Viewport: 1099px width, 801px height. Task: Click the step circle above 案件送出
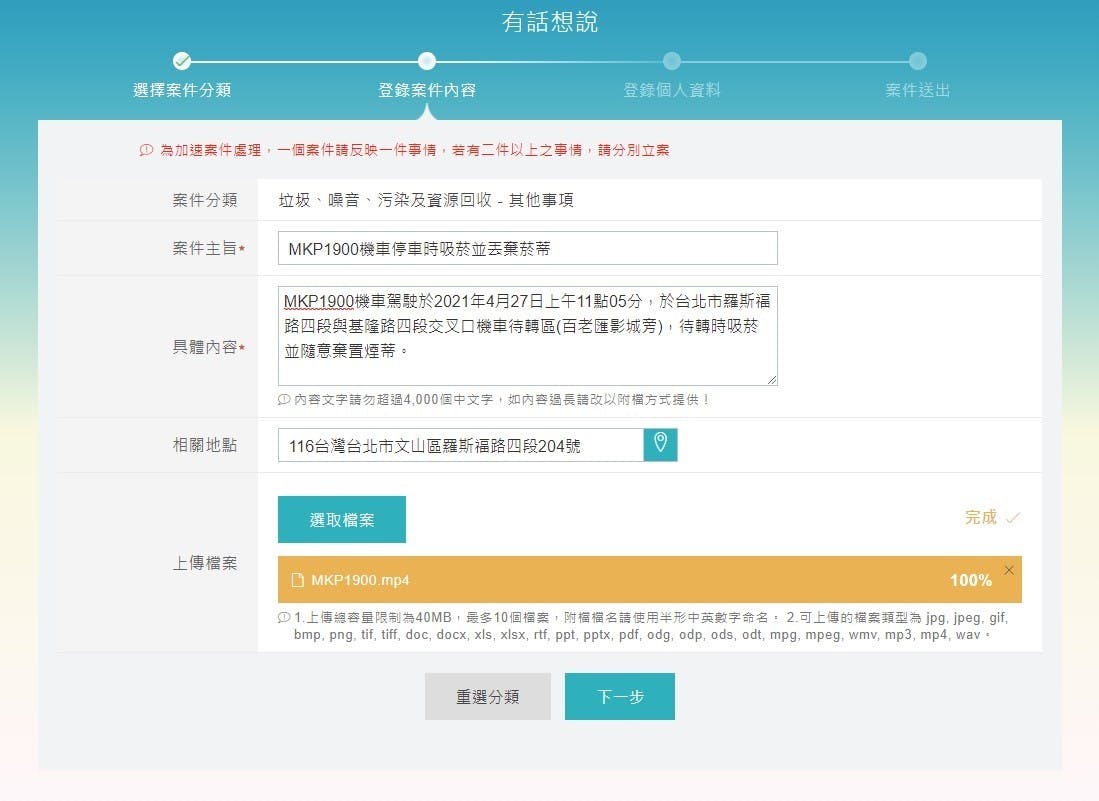point(918,61)
